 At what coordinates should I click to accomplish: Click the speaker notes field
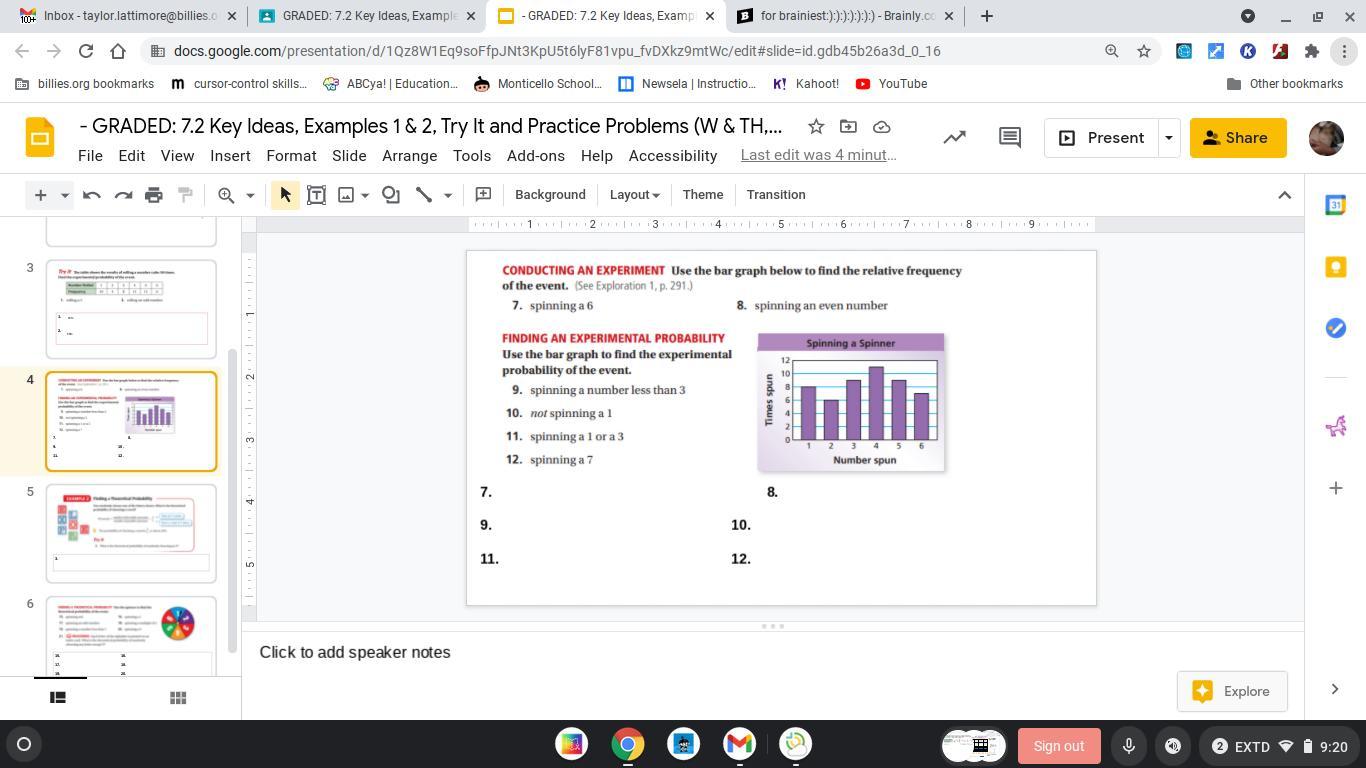(355, 652)
